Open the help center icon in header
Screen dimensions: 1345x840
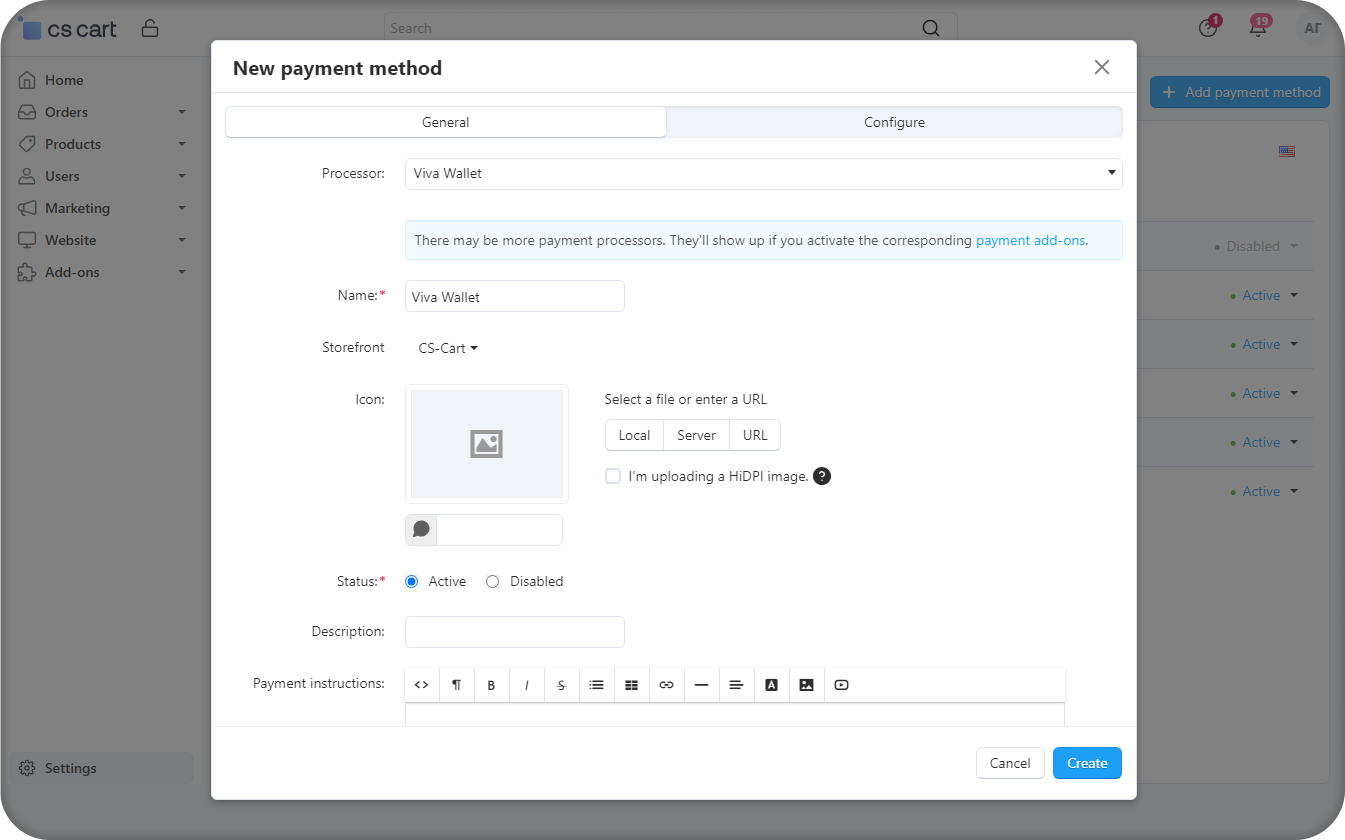(1208, 28)
